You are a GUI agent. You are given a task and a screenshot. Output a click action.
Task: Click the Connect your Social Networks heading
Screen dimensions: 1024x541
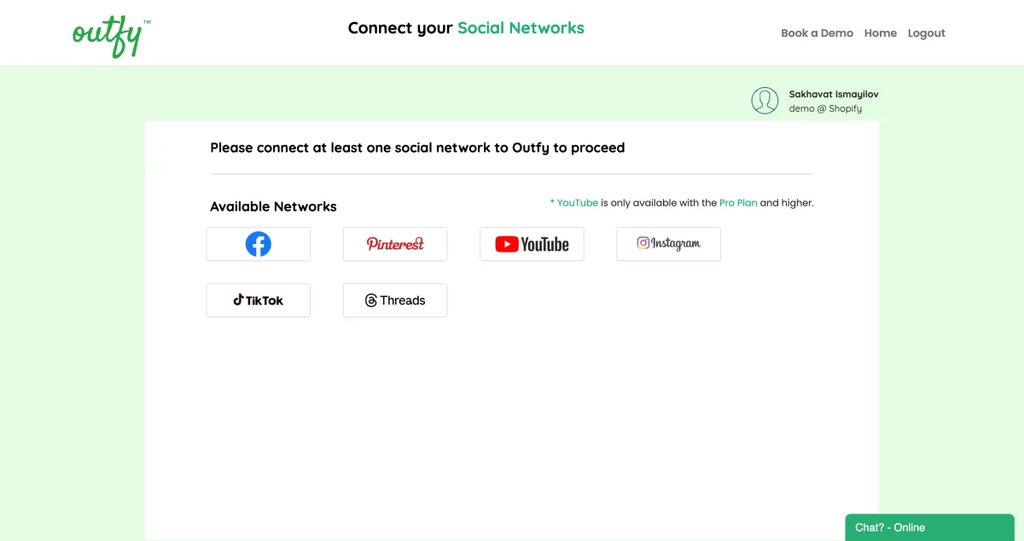[466, 28]
